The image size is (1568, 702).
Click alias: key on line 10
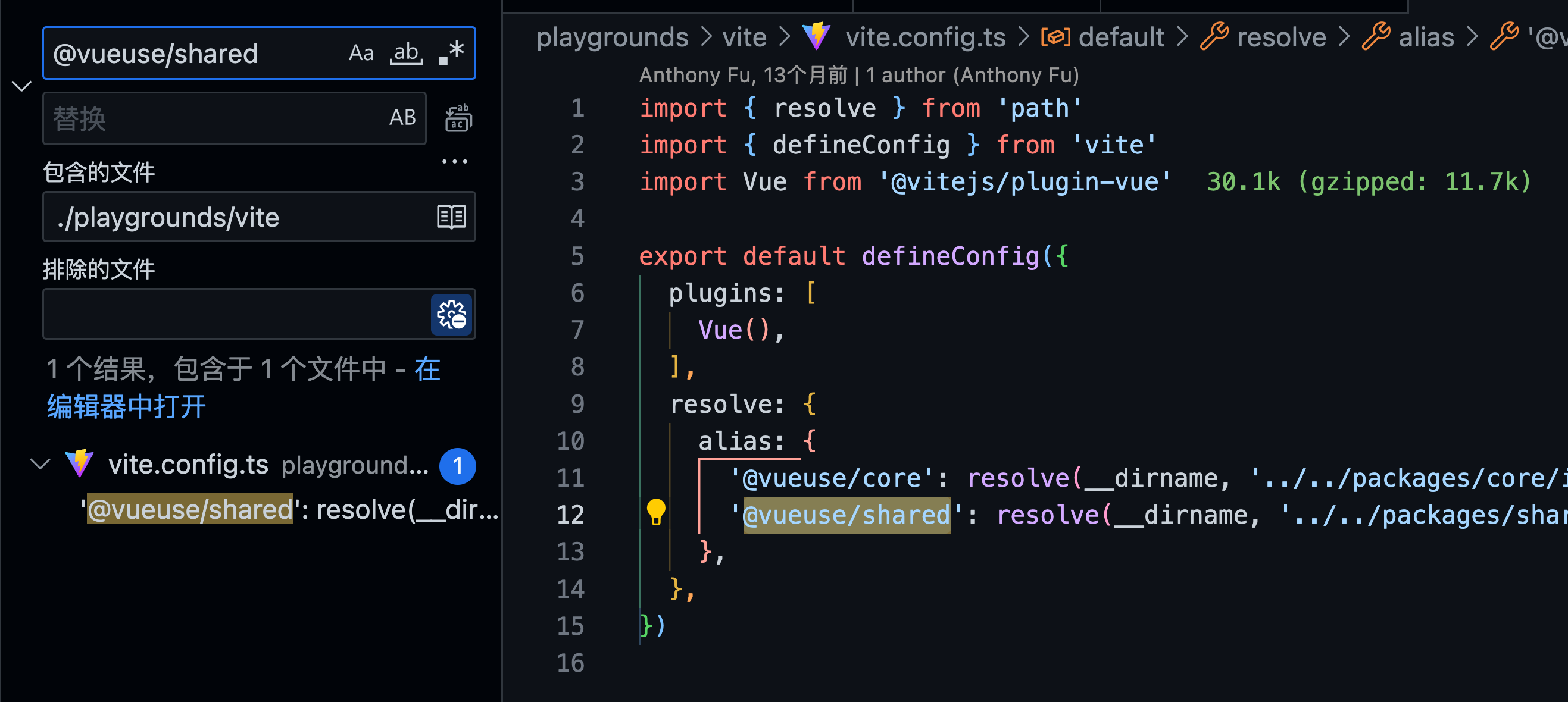coord(741,440)
